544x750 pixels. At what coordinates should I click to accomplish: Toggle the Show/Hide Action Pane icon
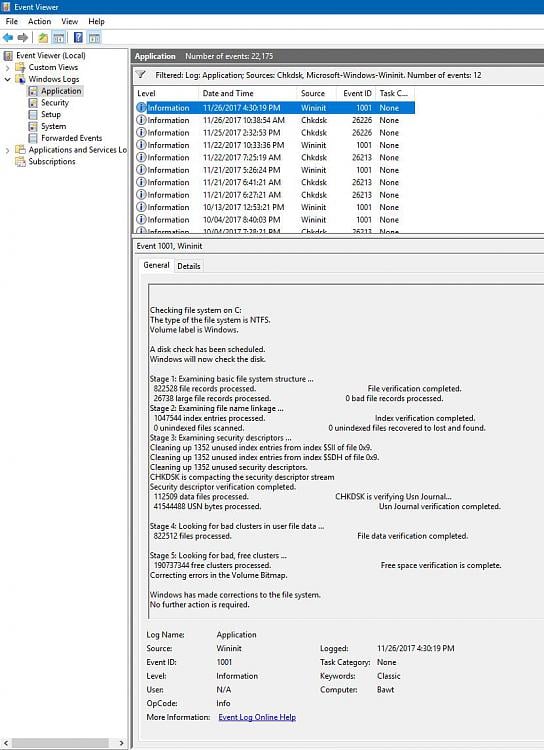[94, 37]
